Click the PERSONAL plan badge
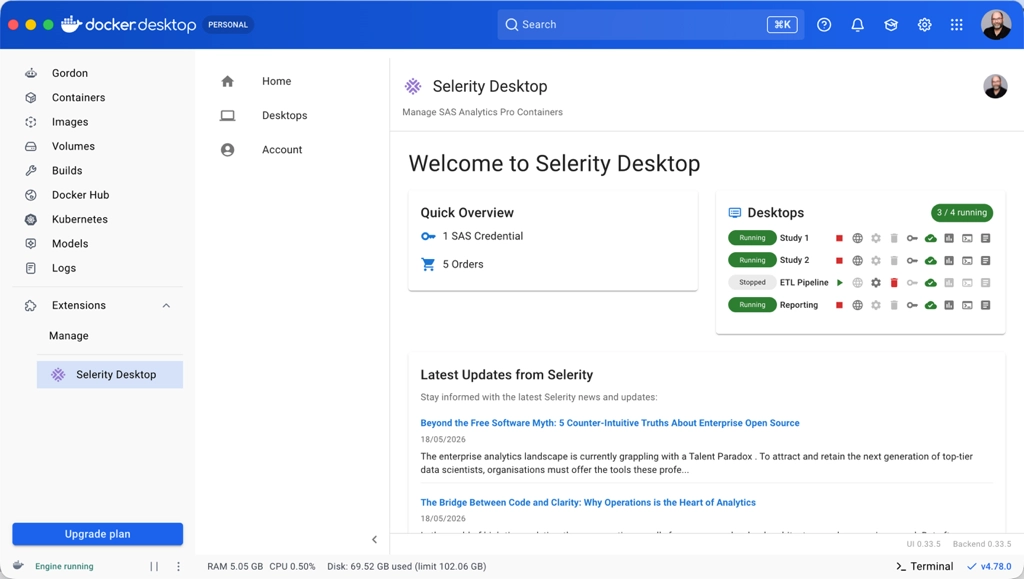Image resolution: width=1024 pixels, height=579 pixels. coord(228,25)
